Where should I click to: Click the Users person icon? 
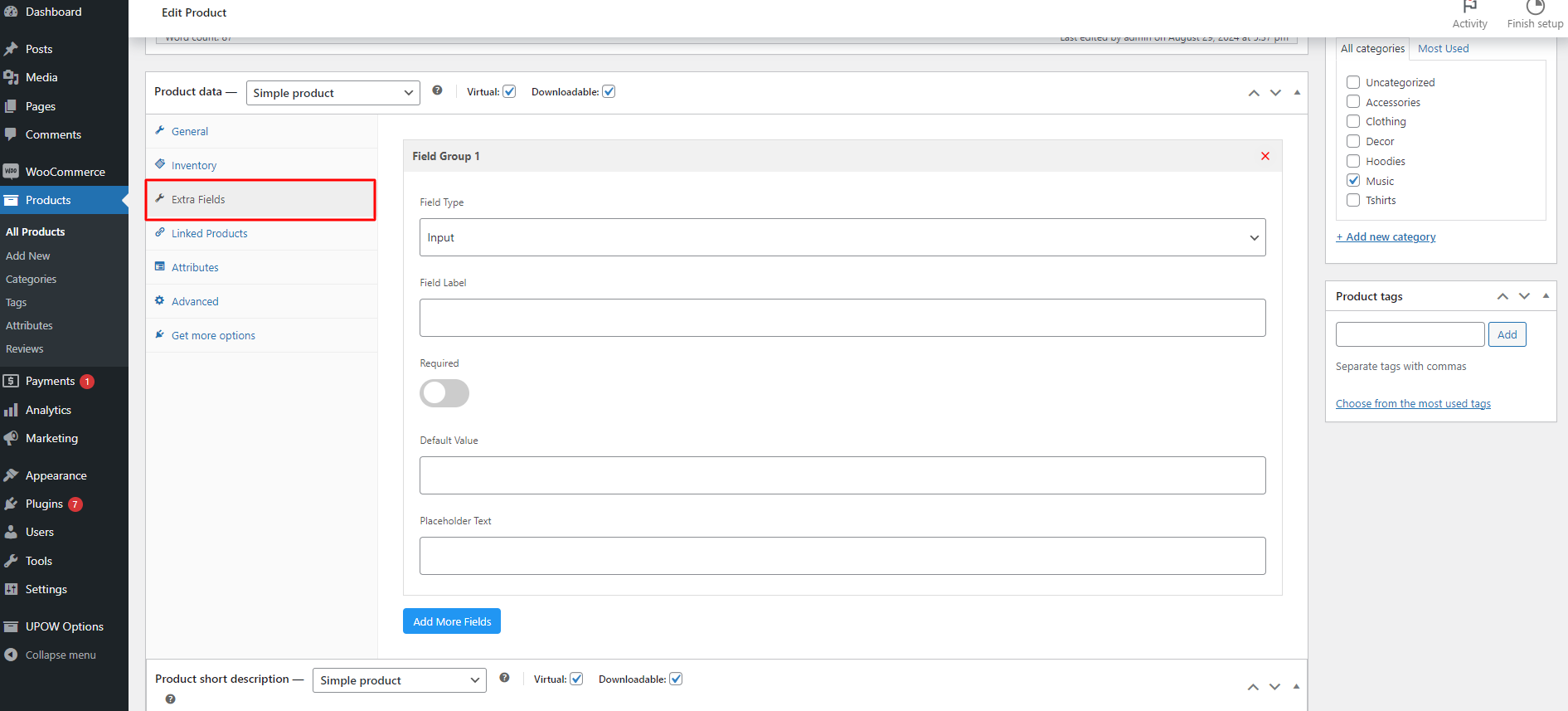[11, 532]
